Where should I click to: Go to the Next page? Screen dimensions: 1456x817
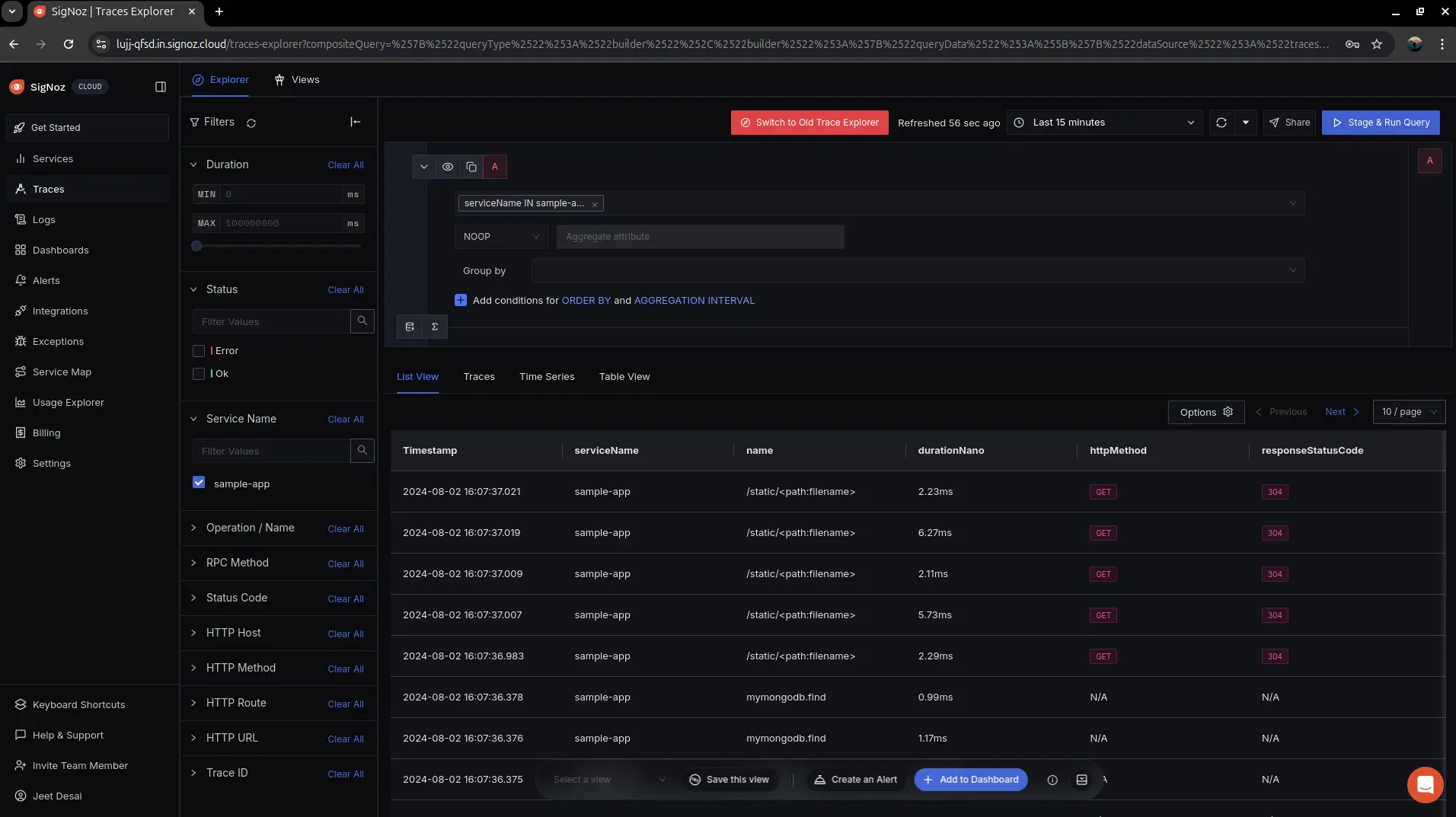[x=1342, y=412]
